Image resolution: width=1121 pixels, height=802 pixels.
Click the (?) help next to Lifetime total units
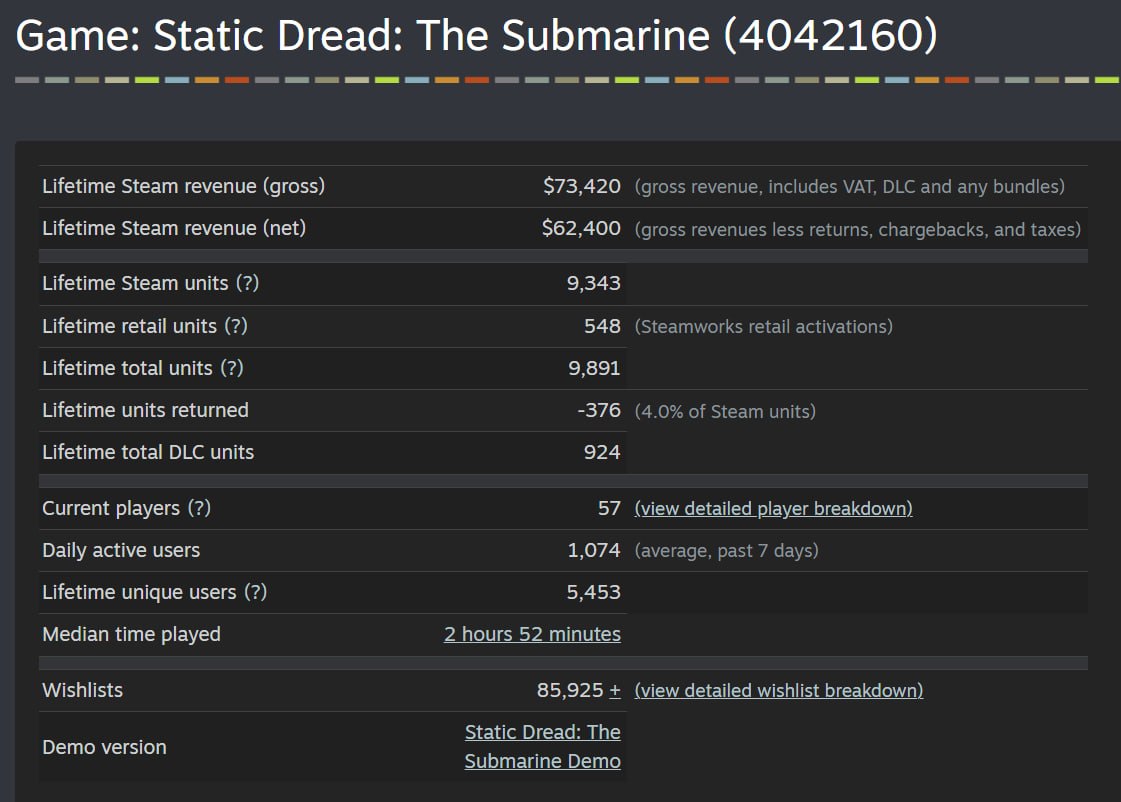(x=232, y=368)
